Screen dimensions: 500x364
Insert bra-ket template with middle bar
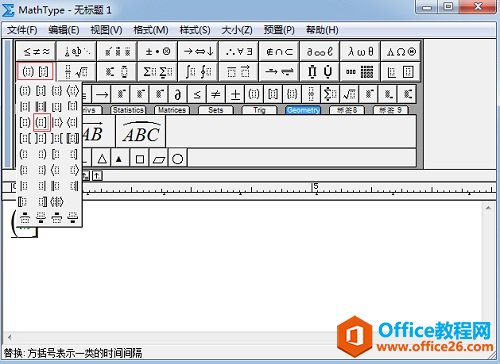(57, 201)
